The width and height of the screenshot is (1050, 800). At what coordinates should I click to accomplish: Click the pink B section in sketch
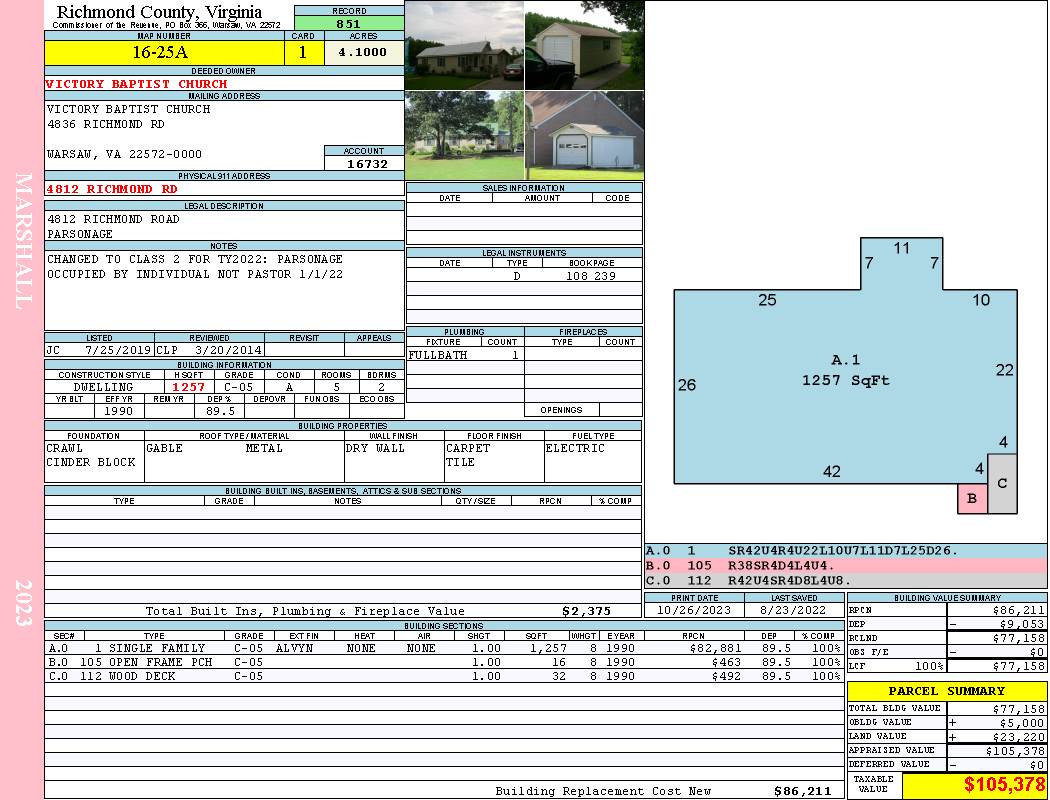point(971,499)
